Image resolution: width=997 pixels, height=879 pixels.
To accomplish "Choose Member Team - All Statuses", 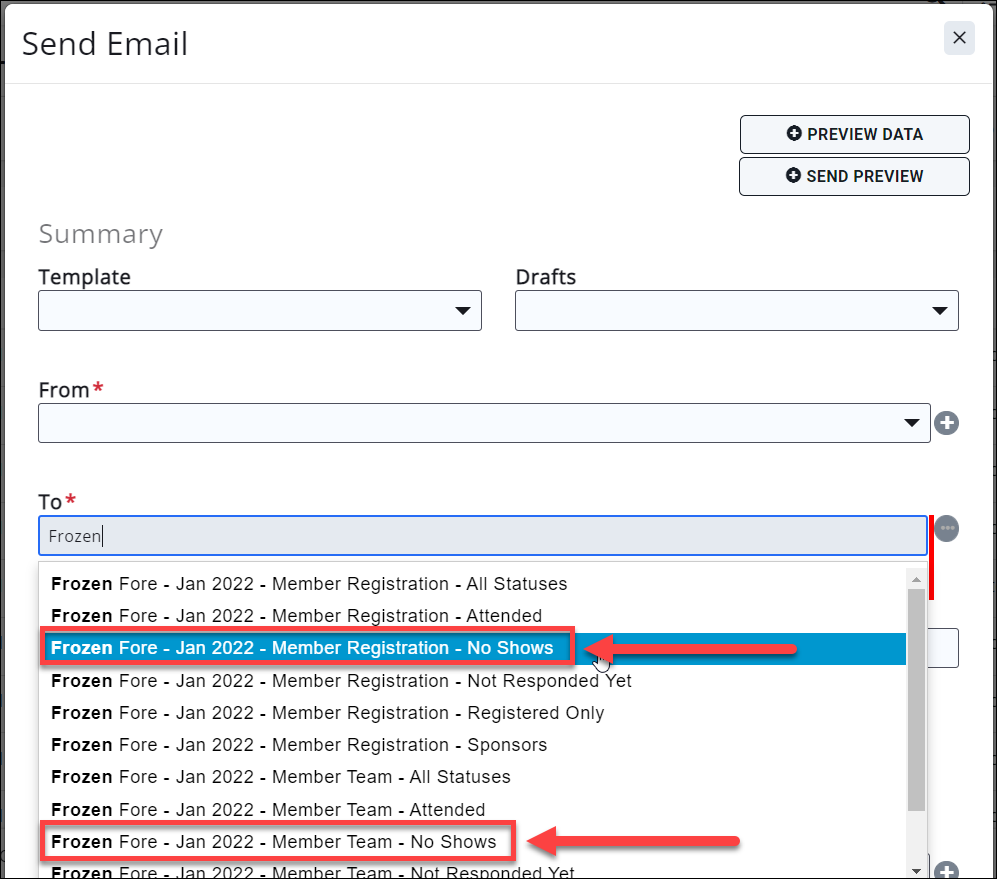I will tap(281, 777).
